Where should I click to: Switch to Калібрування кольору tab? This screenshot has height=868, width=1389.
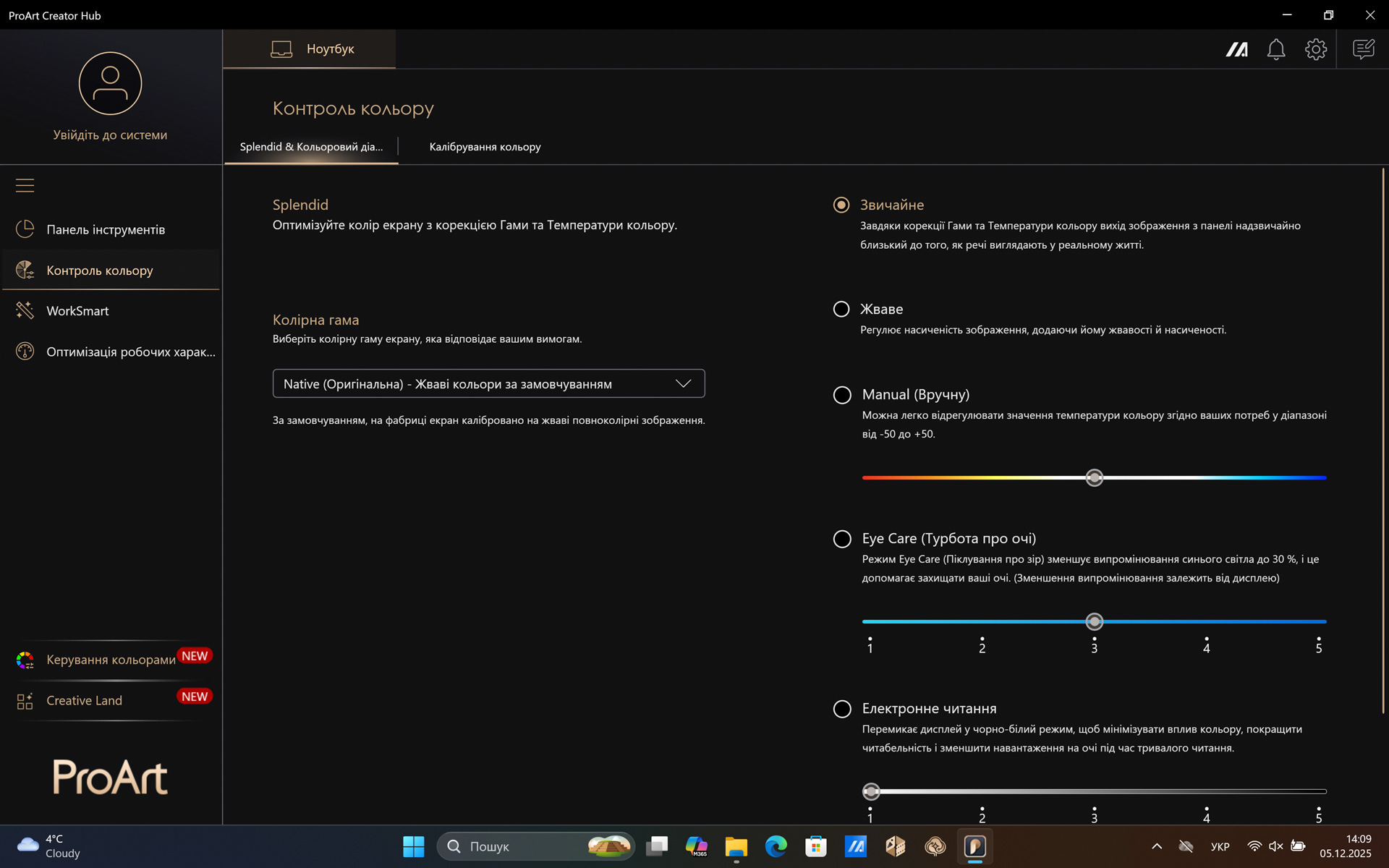tap(485, 147)
